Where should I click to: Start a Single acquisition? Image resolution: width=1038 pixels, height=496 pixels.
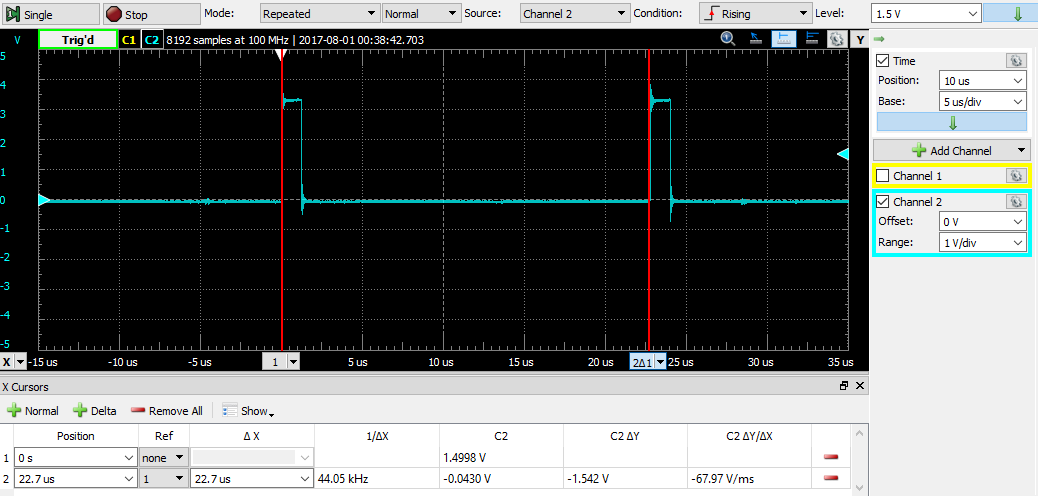(x=51, y=14)
